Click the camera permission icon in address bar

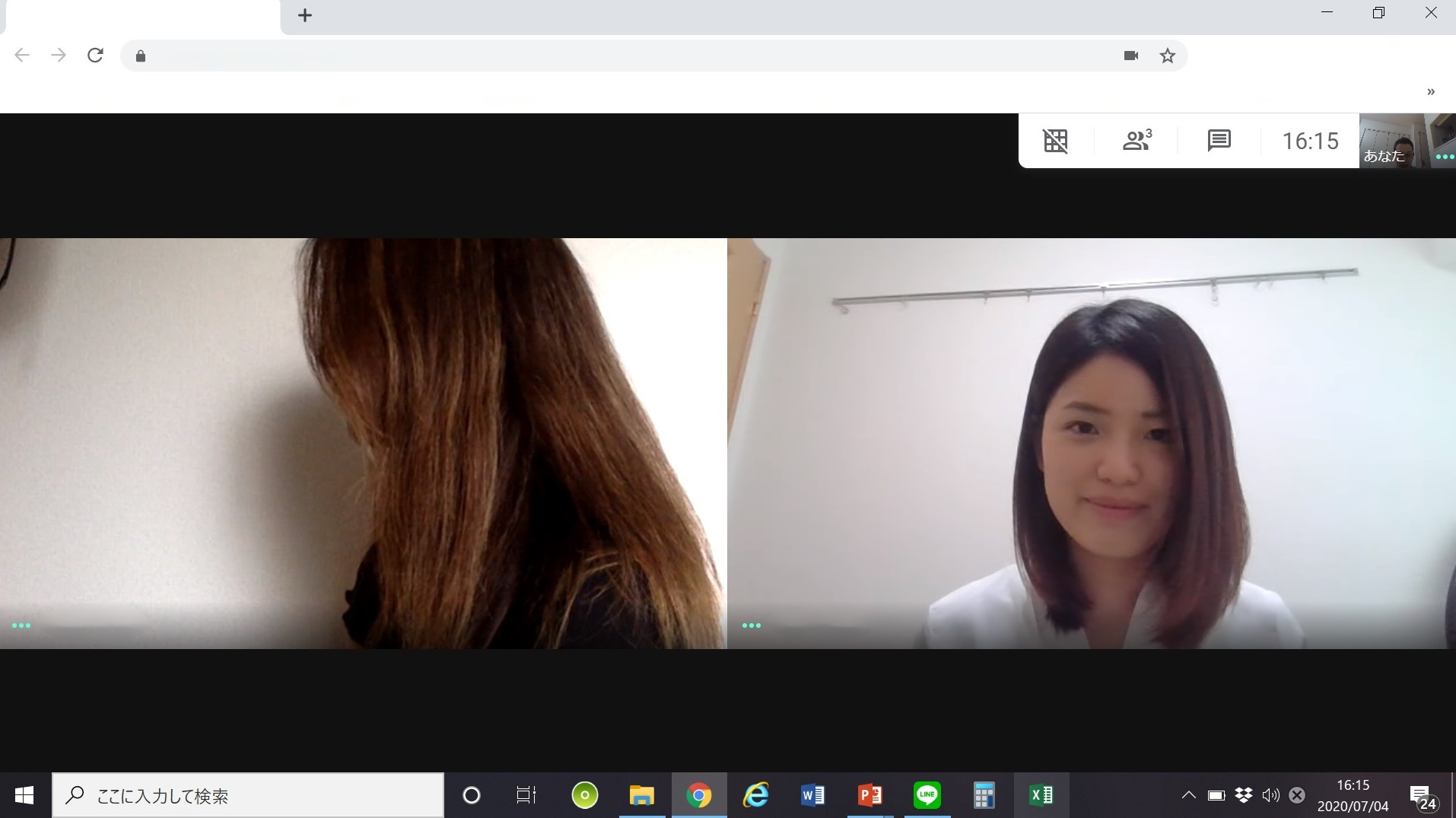[x=1131, y=56]
